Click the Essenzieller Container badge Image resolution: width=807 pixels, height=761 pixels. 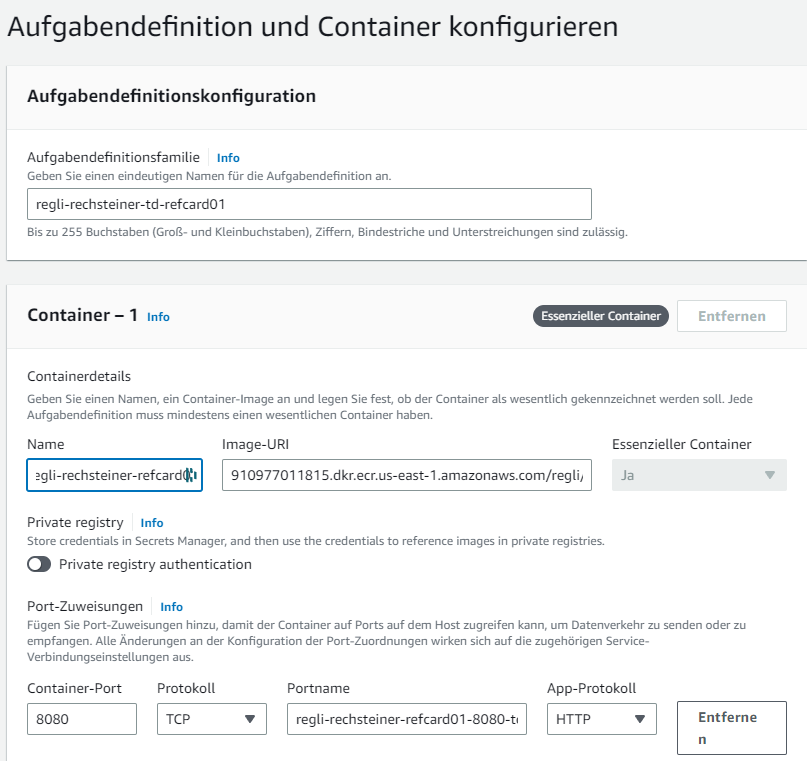[600, 316]
